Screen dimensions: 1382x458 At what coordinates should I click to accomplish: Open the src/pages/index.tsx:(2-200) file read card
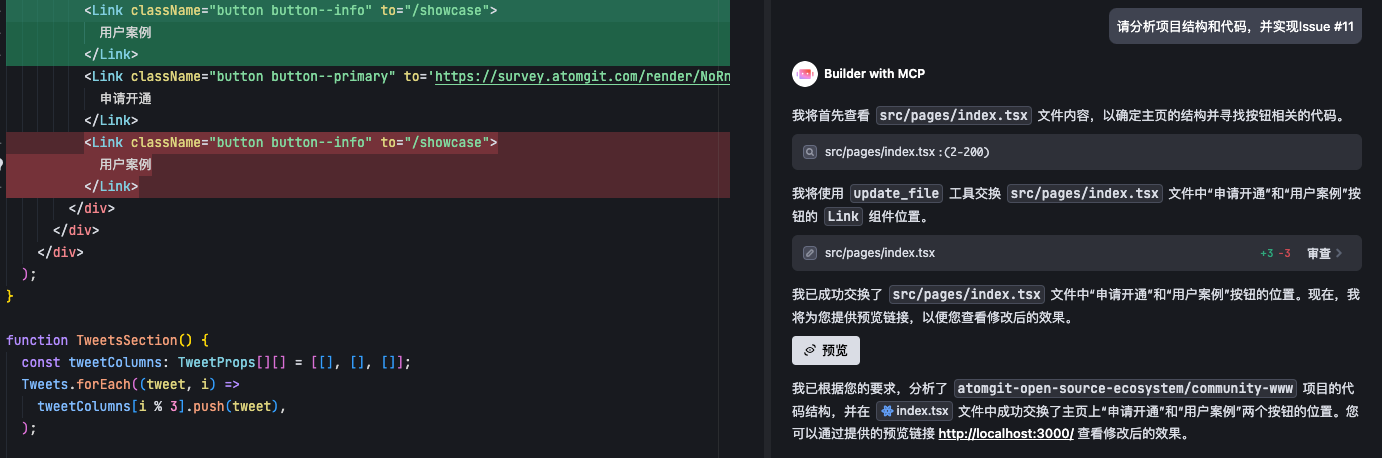[x=1076, y=152]
